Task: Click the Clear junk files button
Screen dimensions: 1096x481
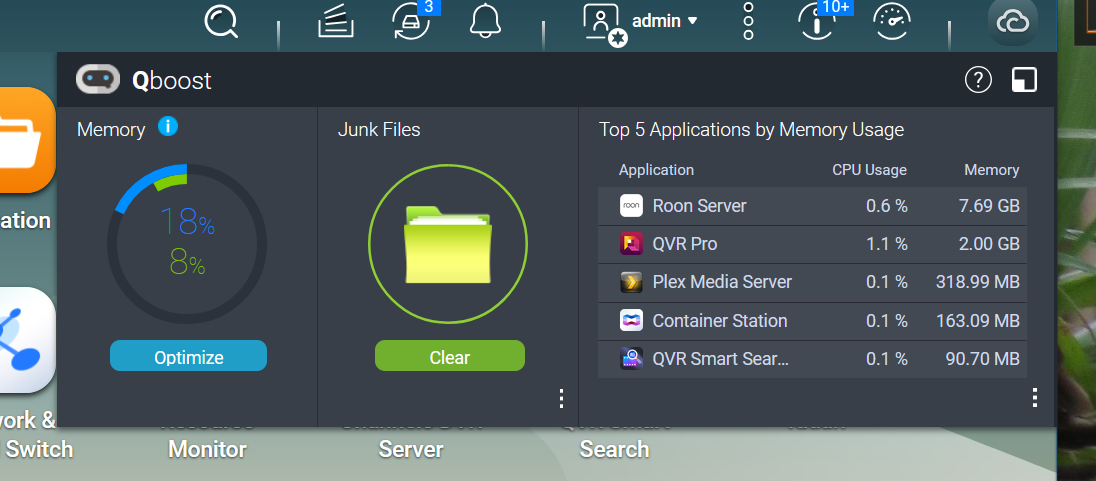Action: [x=449, y=356]
